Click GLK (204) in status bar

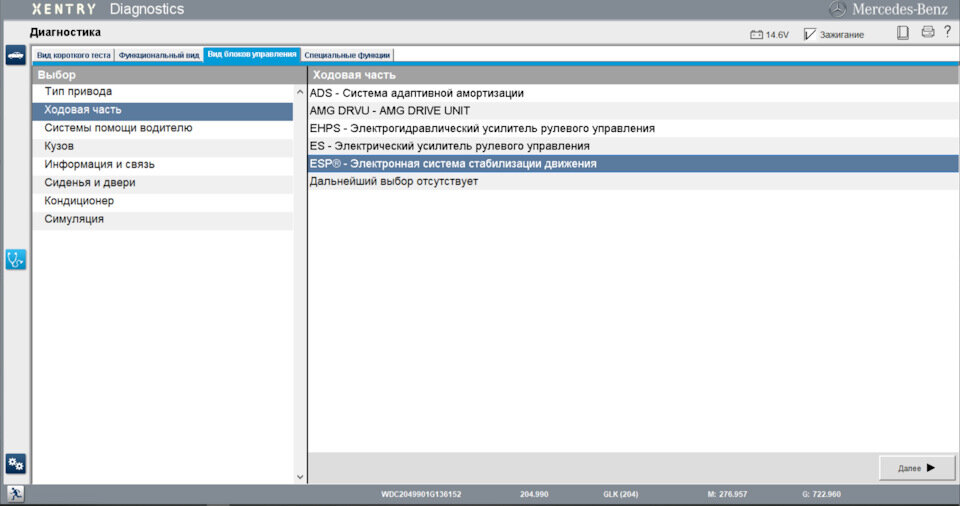click(x=620, y=494)
